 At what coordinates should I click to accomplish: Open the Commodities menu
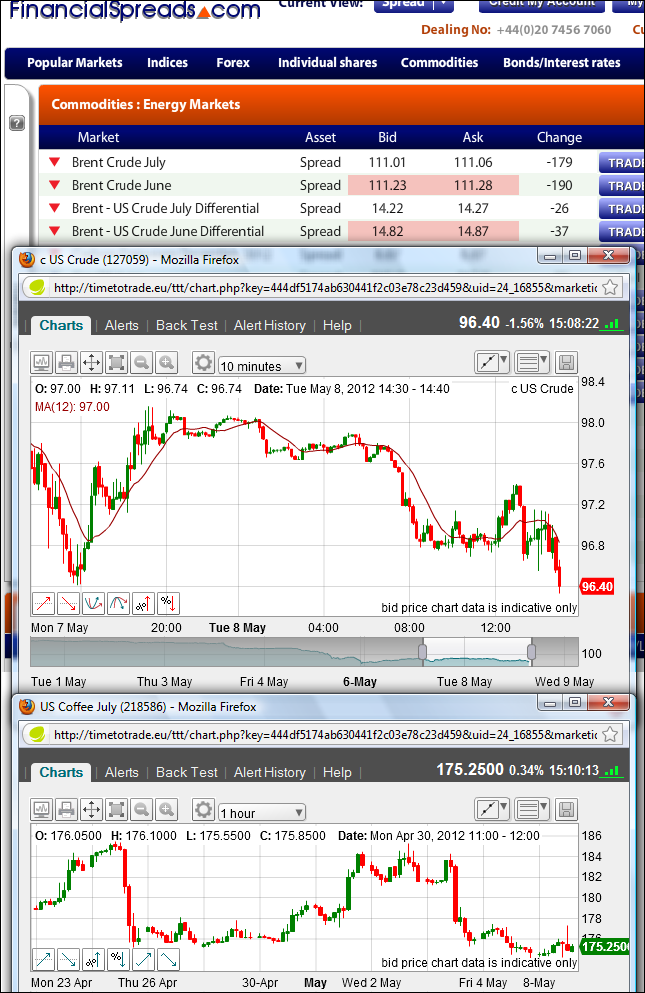coord(439,63)
